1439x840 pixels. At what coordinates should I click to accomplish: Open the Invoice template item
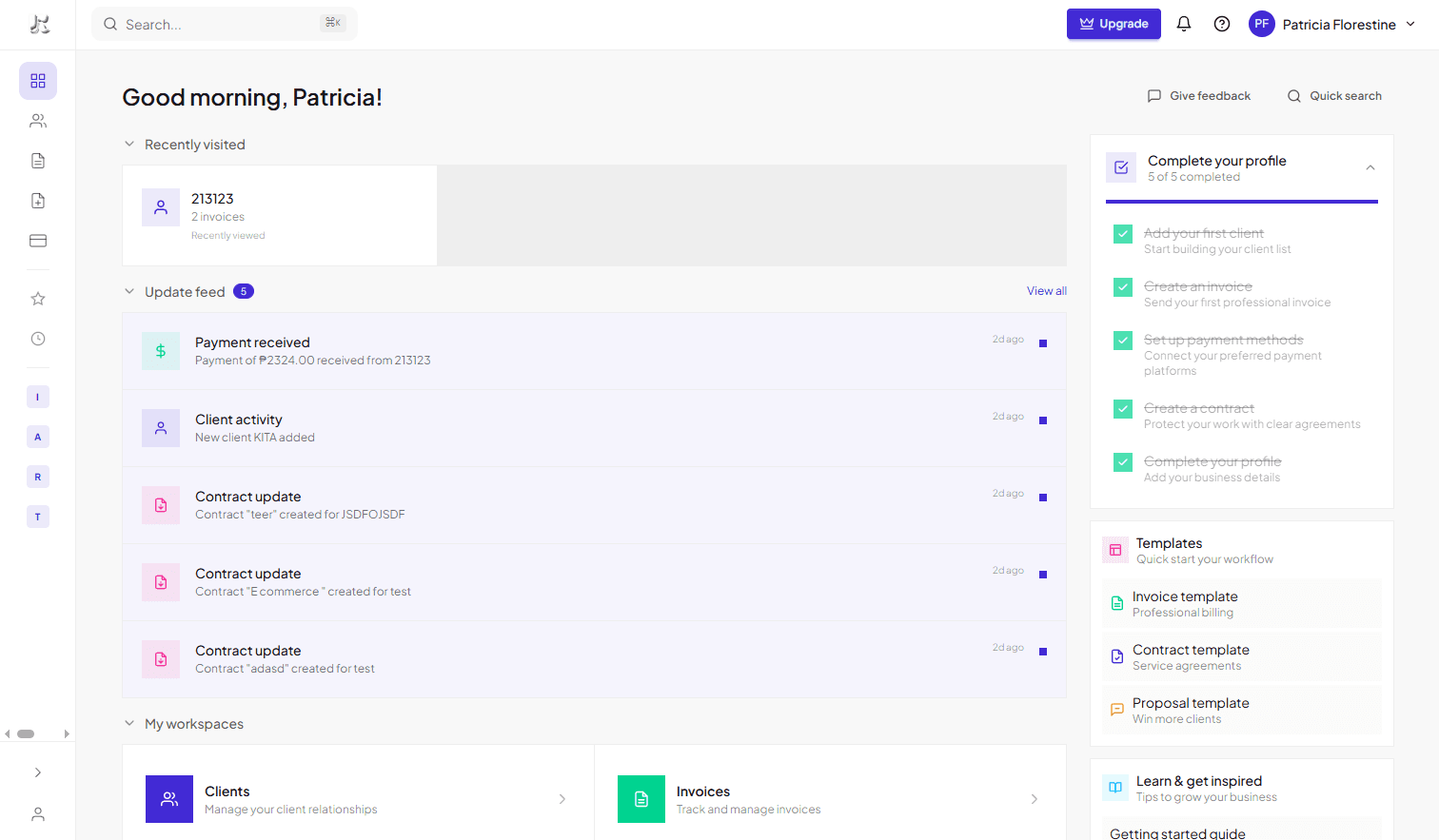1185,603
